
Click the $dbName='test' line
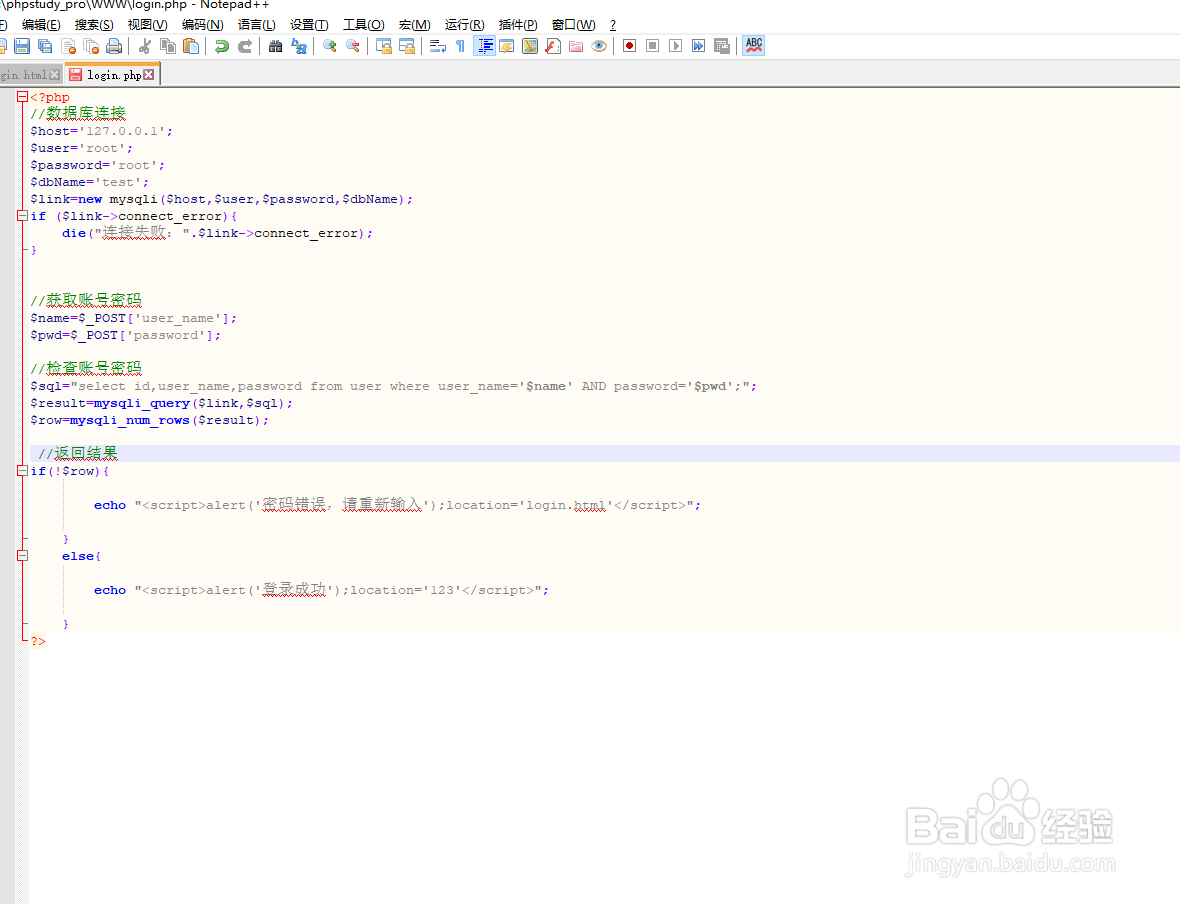pos(90,182)
